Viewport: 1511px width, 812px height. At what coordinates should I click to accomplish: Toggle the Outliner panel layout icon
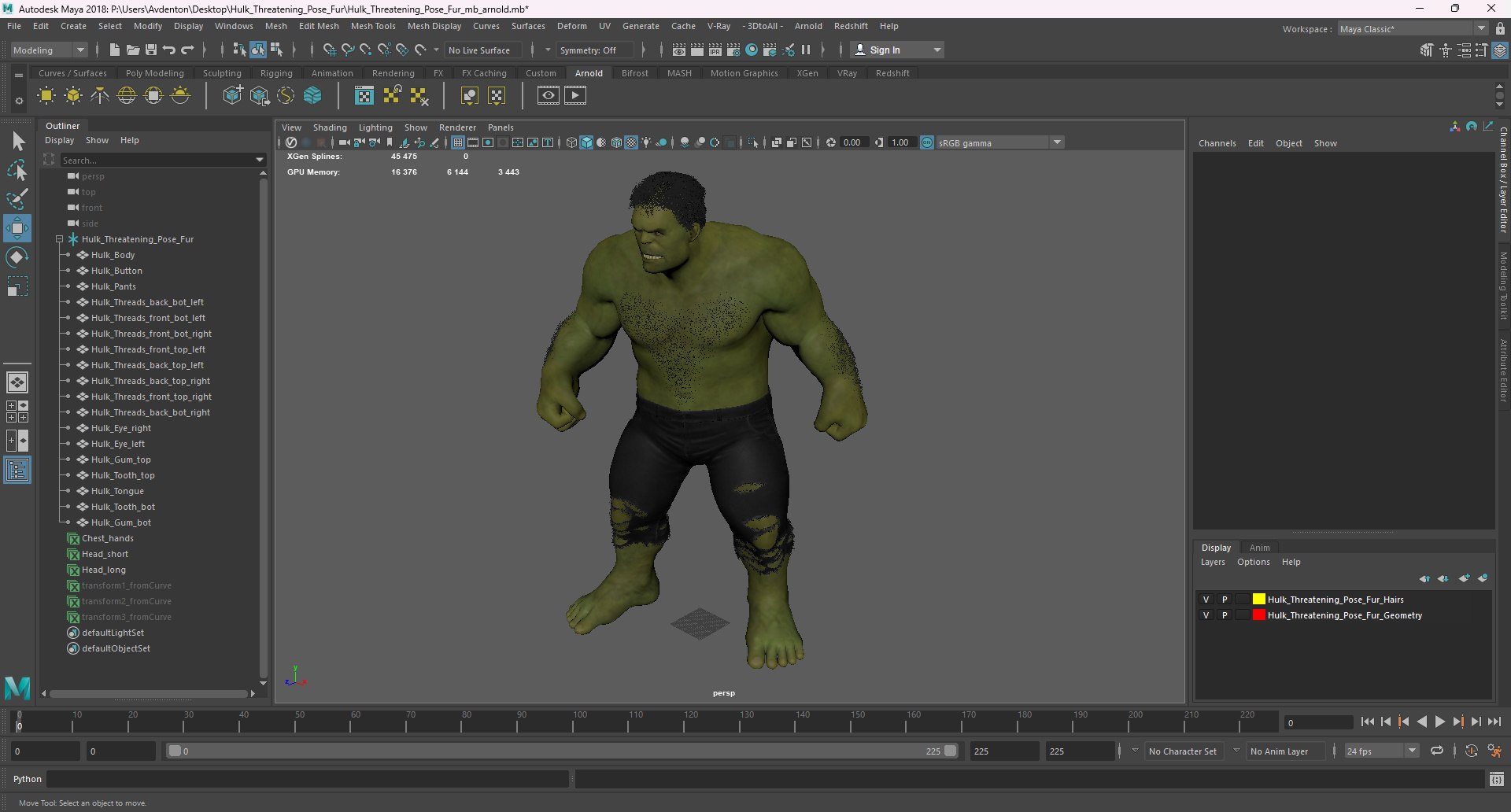pyautogui.click(x=17, y=471)
